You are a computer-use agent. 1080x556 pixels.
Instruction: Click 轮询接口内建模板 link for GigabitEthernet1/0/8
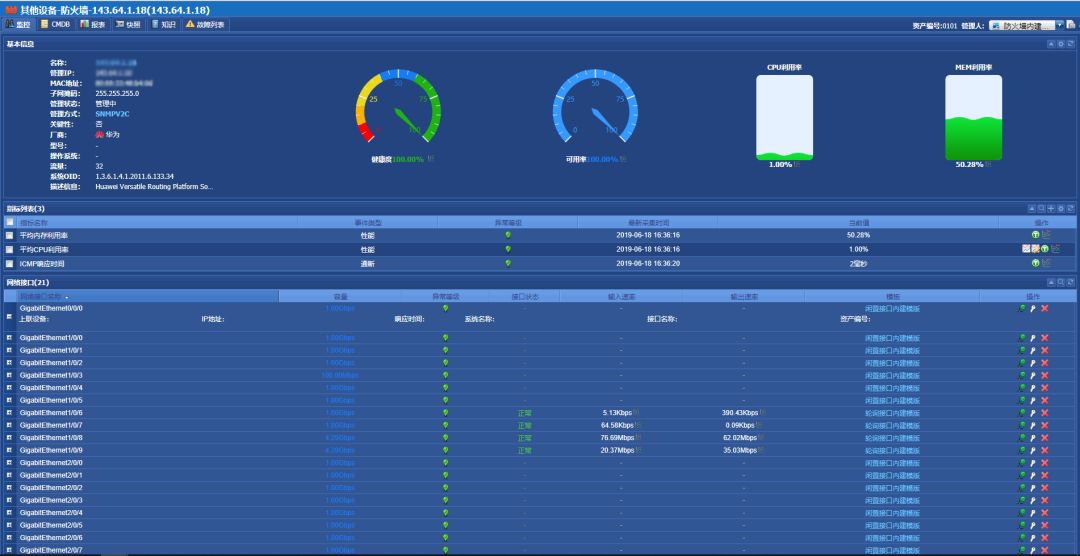(893, 437)
